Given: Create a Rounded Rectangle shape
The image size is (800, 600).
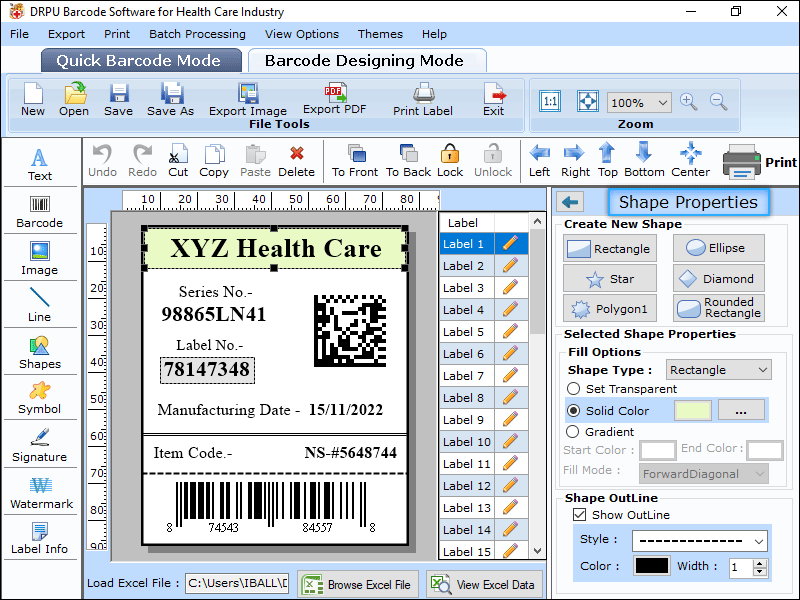Looking at the screenshot, I should 718,308.
